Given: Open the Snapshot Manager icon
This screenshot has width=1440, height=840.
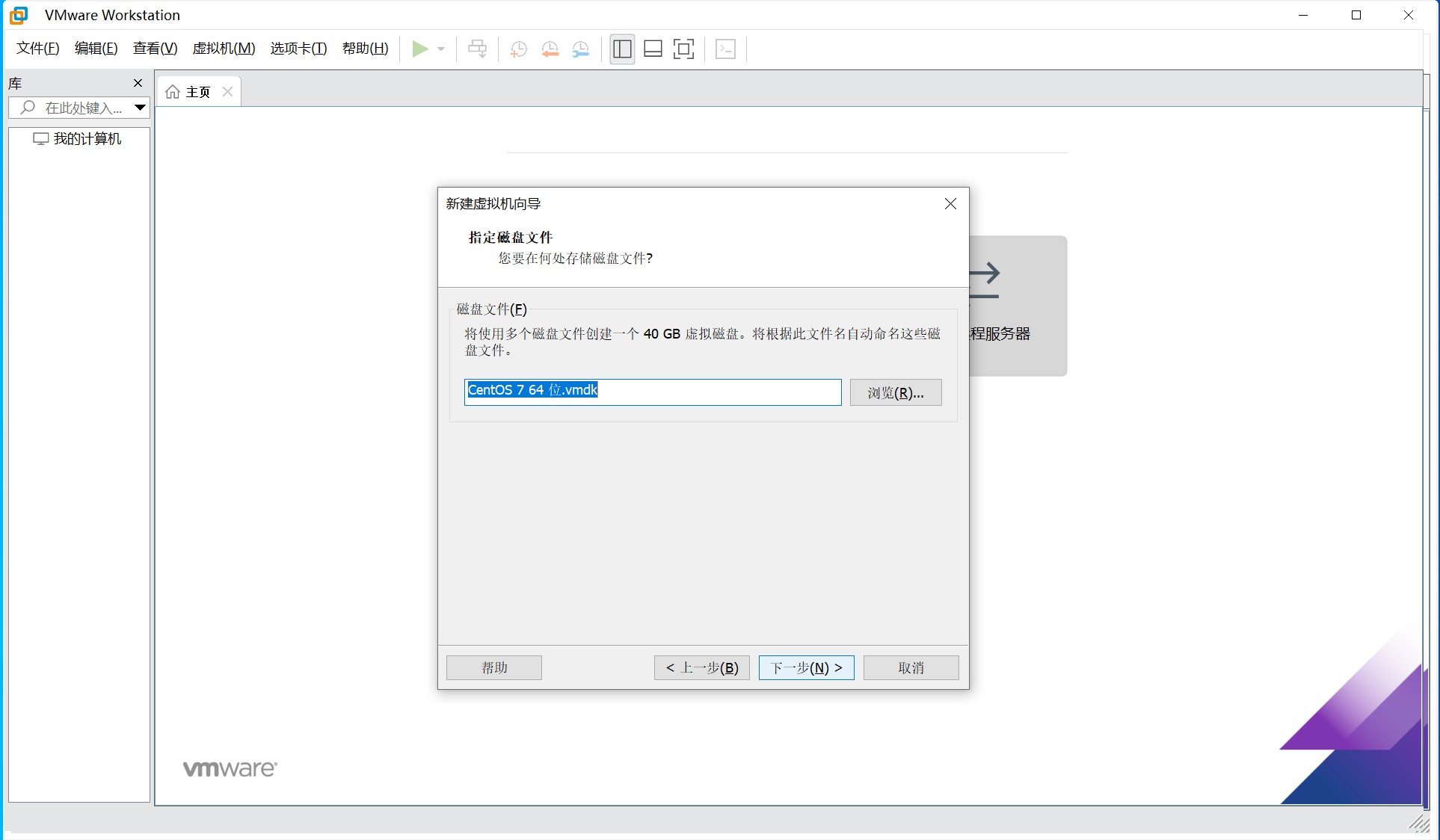Looking at the screenshot, I should (581, 49).
